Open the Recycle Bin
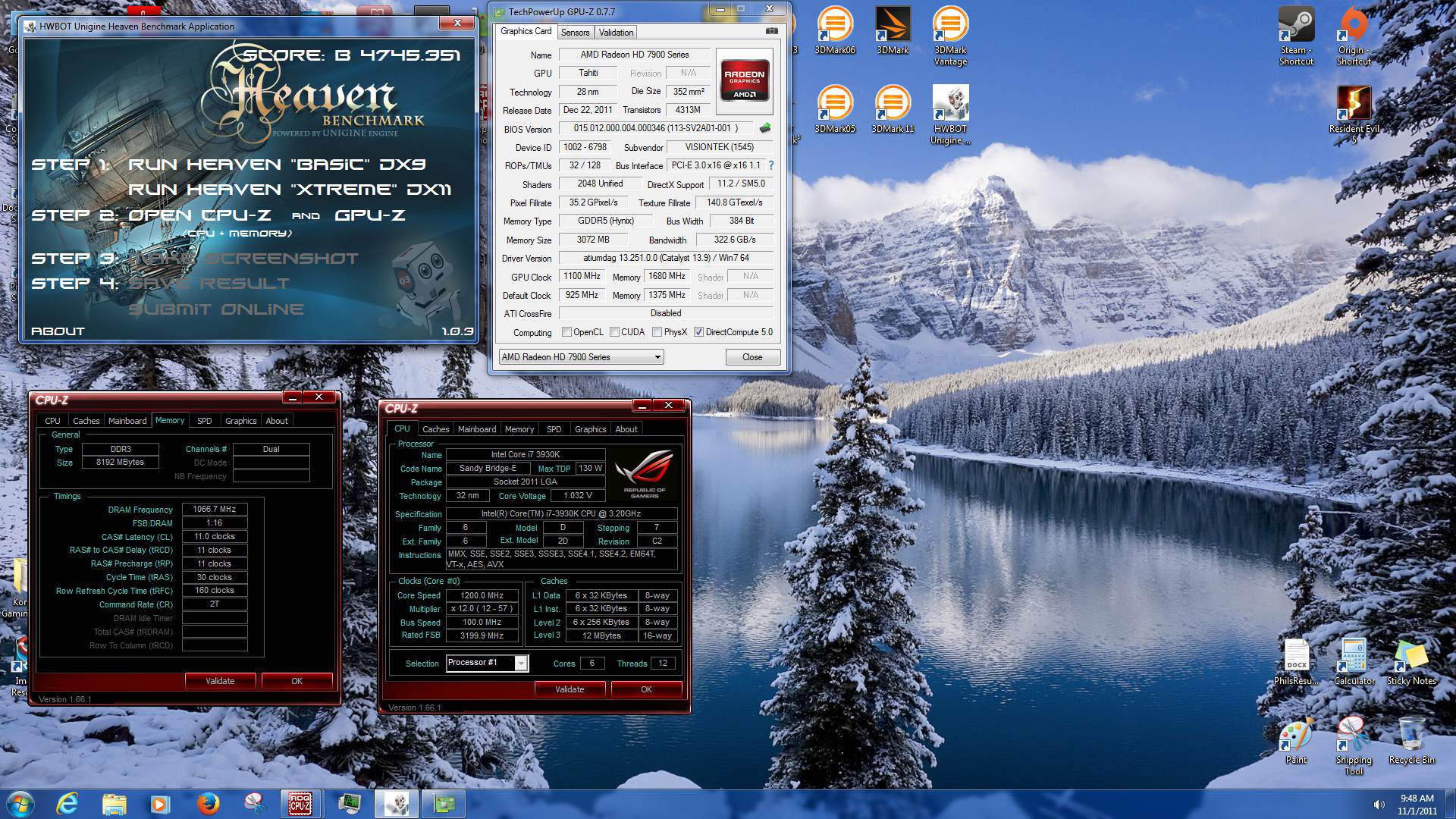Image resolution: width=1456 pixels, height=819 pixels. coord(1411,740)
